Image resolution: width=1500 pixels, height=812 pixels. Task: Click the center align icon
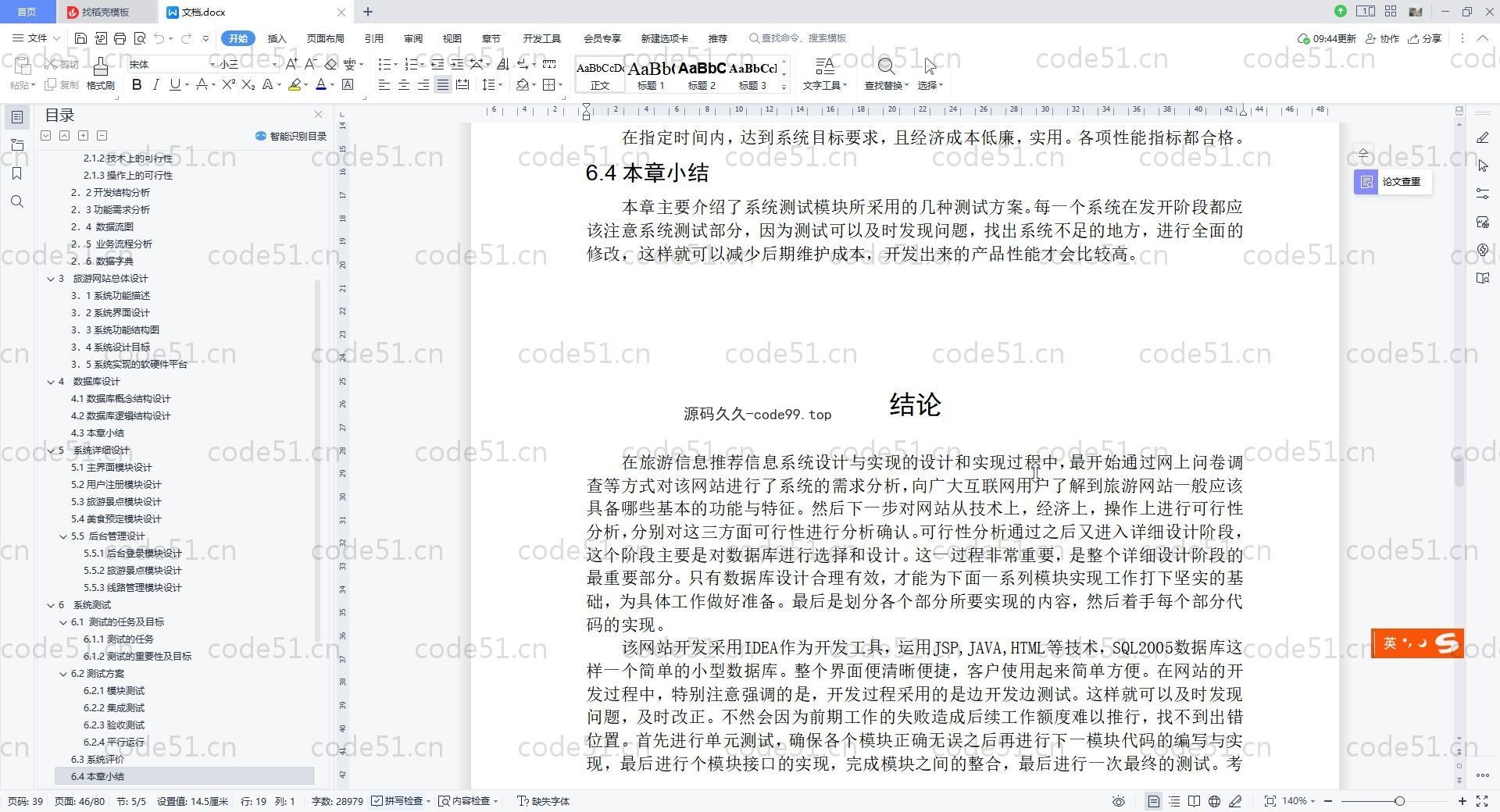[x=404, y=84]
